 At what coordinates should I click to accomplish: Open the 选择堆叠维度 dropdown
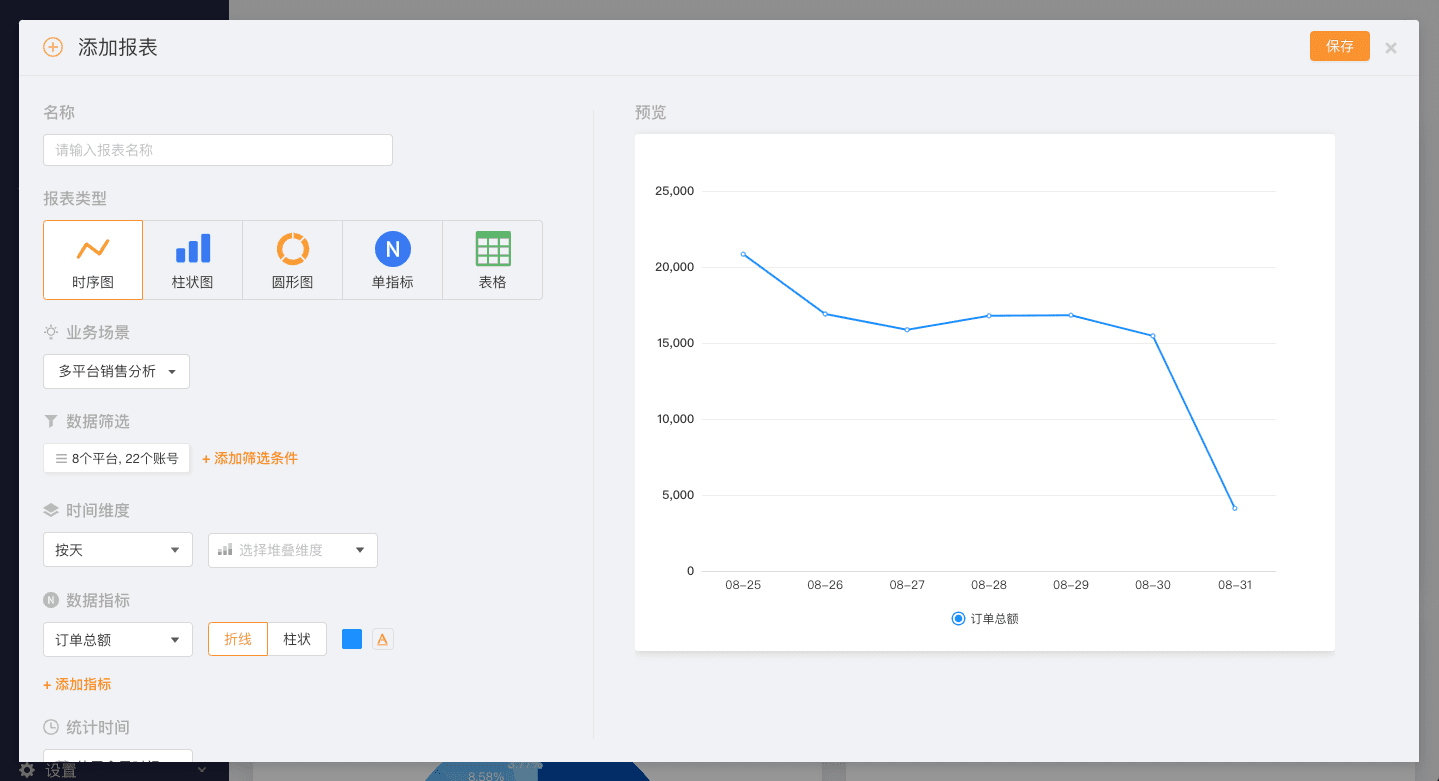(292, 550)
